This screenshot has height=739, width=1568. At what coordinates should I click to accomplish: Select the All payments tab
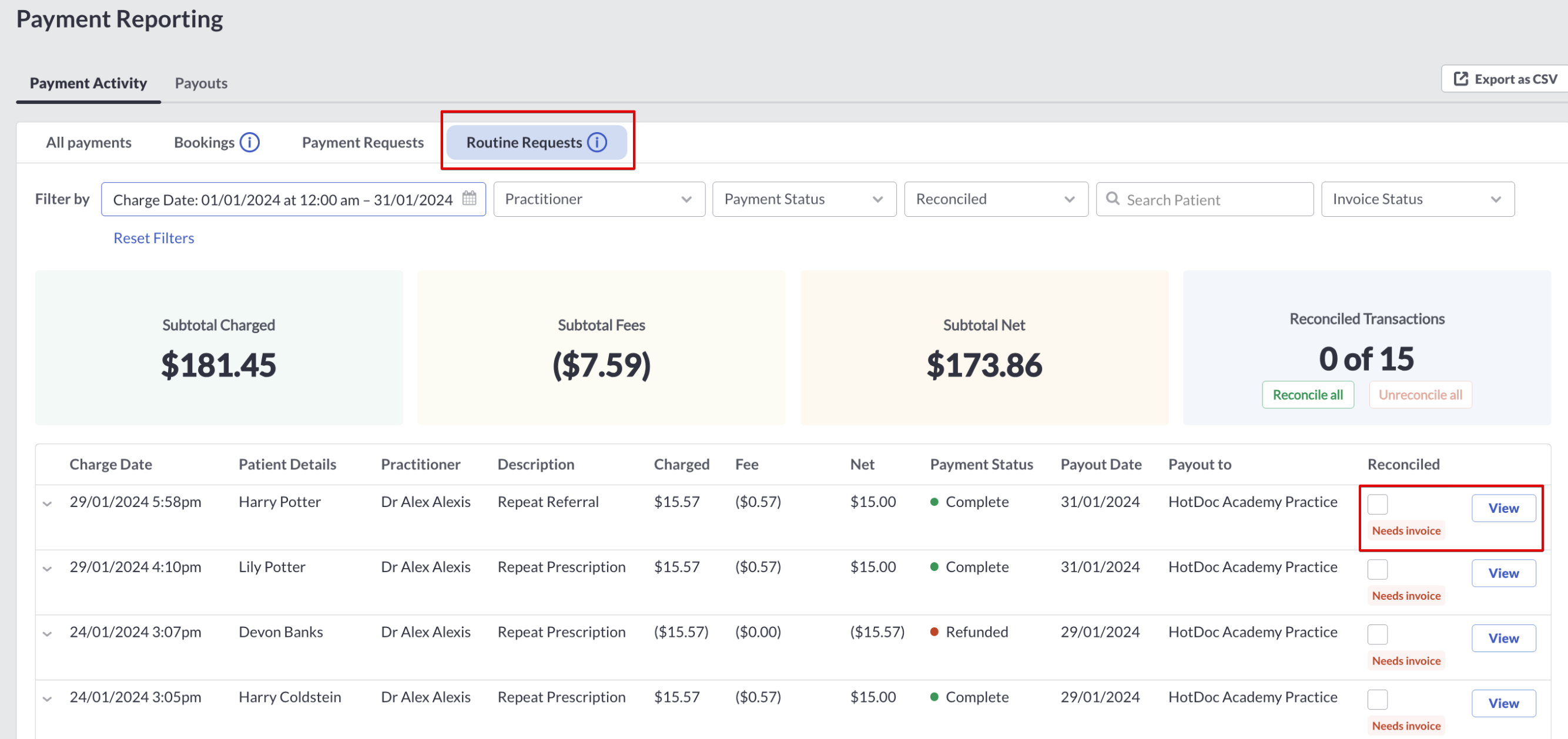coord(89,142)
